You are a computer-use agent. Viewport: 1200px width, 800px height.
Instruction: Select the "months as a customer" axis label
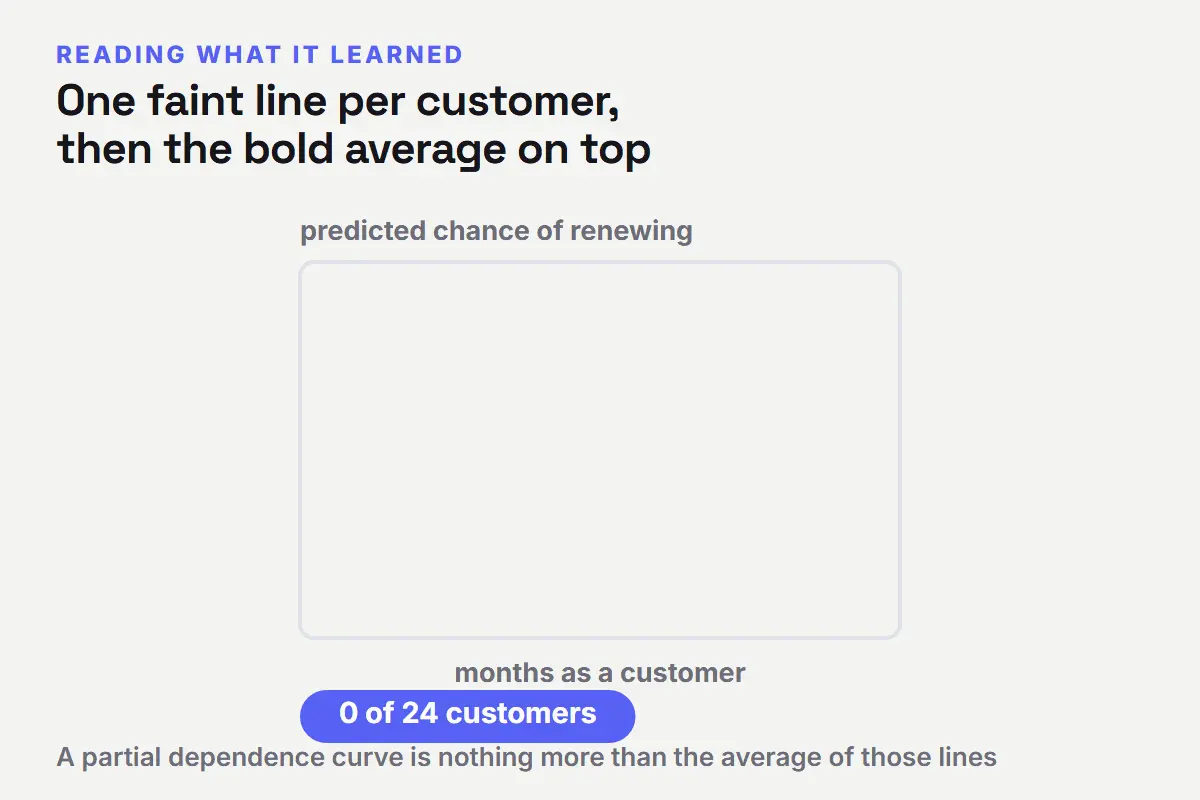[600, 672]
